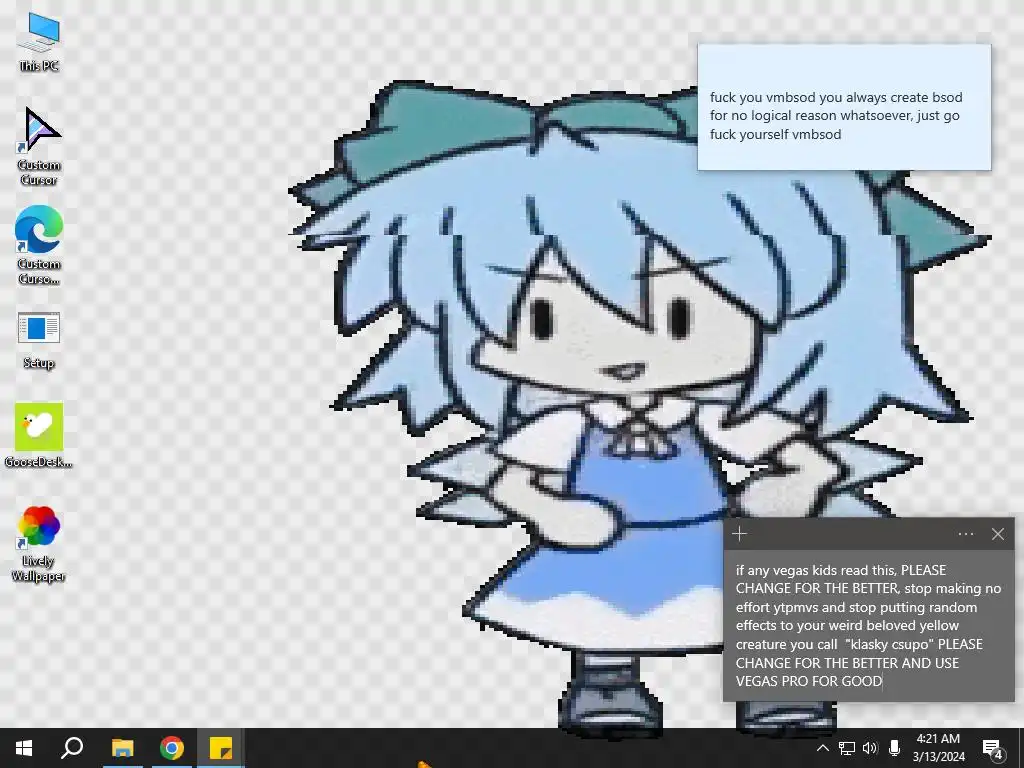Screen dimensions: 1024x768
Task: Add a new sticky note
Action: click(x=739, y=534)
